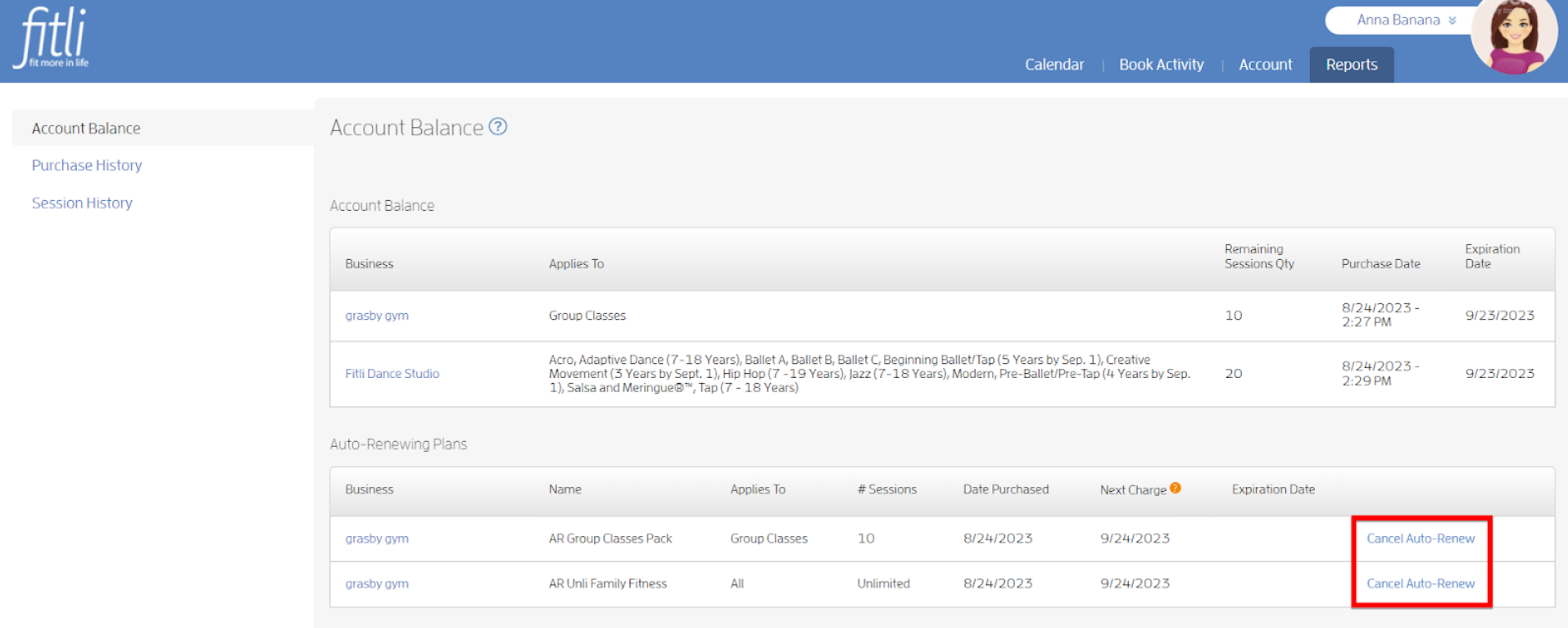Viewport: 1568px width, 628px height.
Task: Click the Fitli logo
Action: (x=51, y=38)
